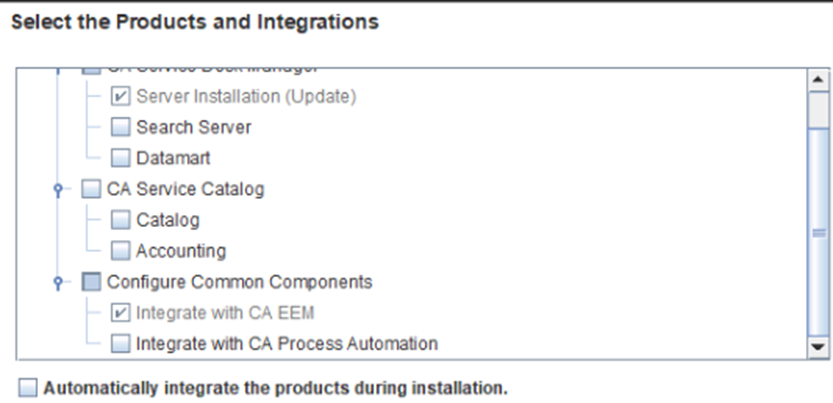Select the Search Server tree label
Viewport: 833px width, 403px height.
tap(193, 128)
